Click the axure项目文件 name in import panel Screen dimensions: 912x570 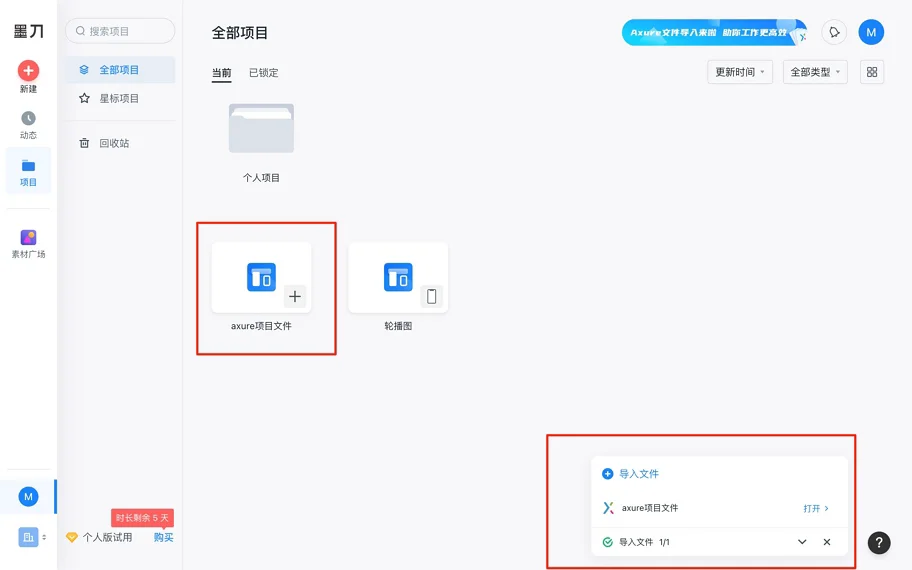[650, 508]
